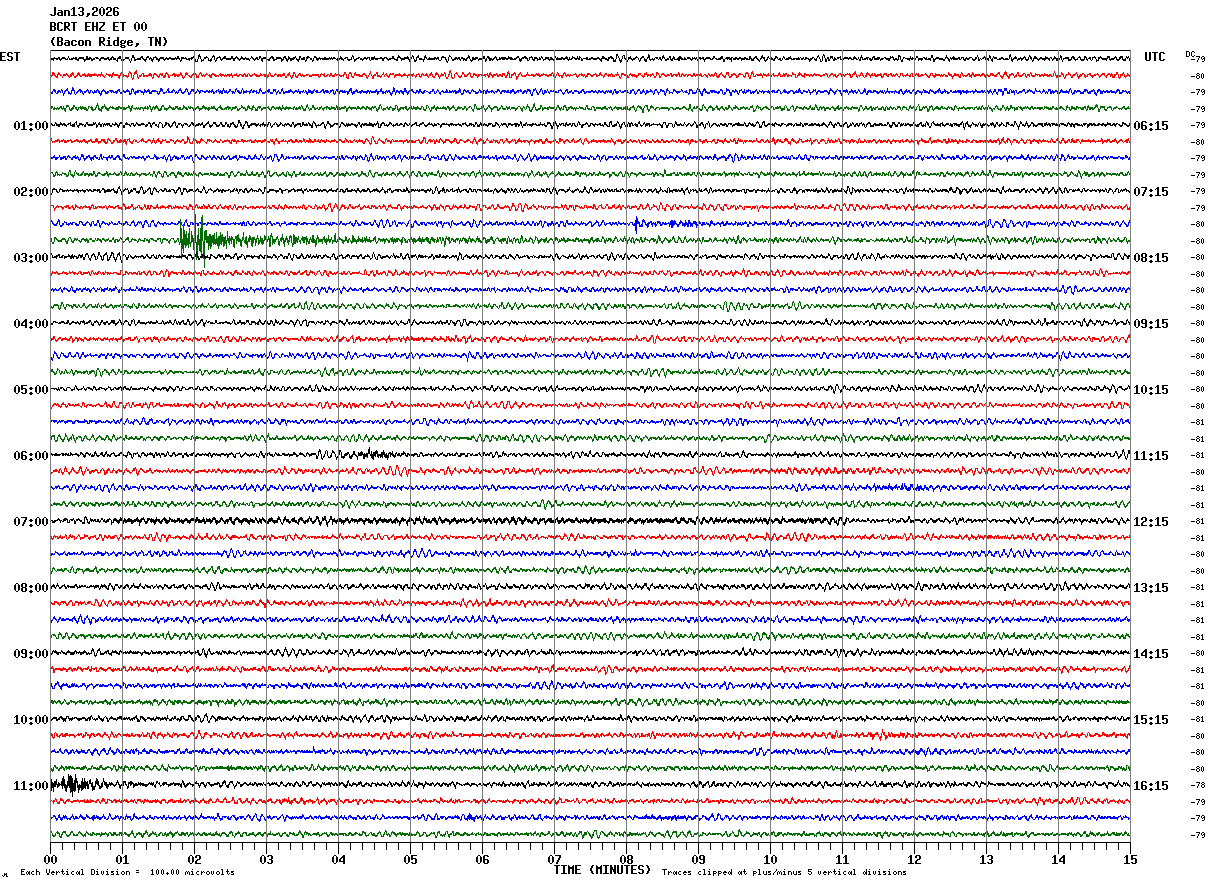Click the 05 minute tick on x-axis
This screenshot has width=1210, height=886.
[410, 859]
